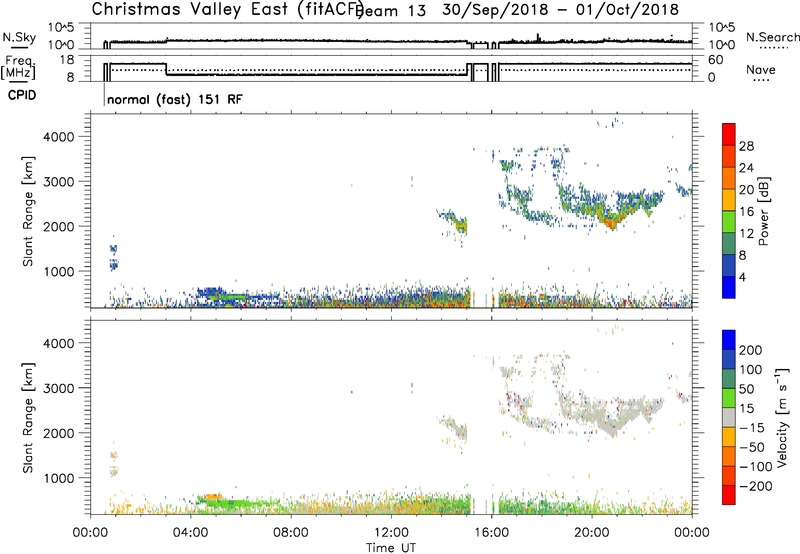Image resolution: width=800 pixels, height=554 pixels.
Task: Click the power echo patch near 15:00 at 2000 km
Action: (460, 224)
